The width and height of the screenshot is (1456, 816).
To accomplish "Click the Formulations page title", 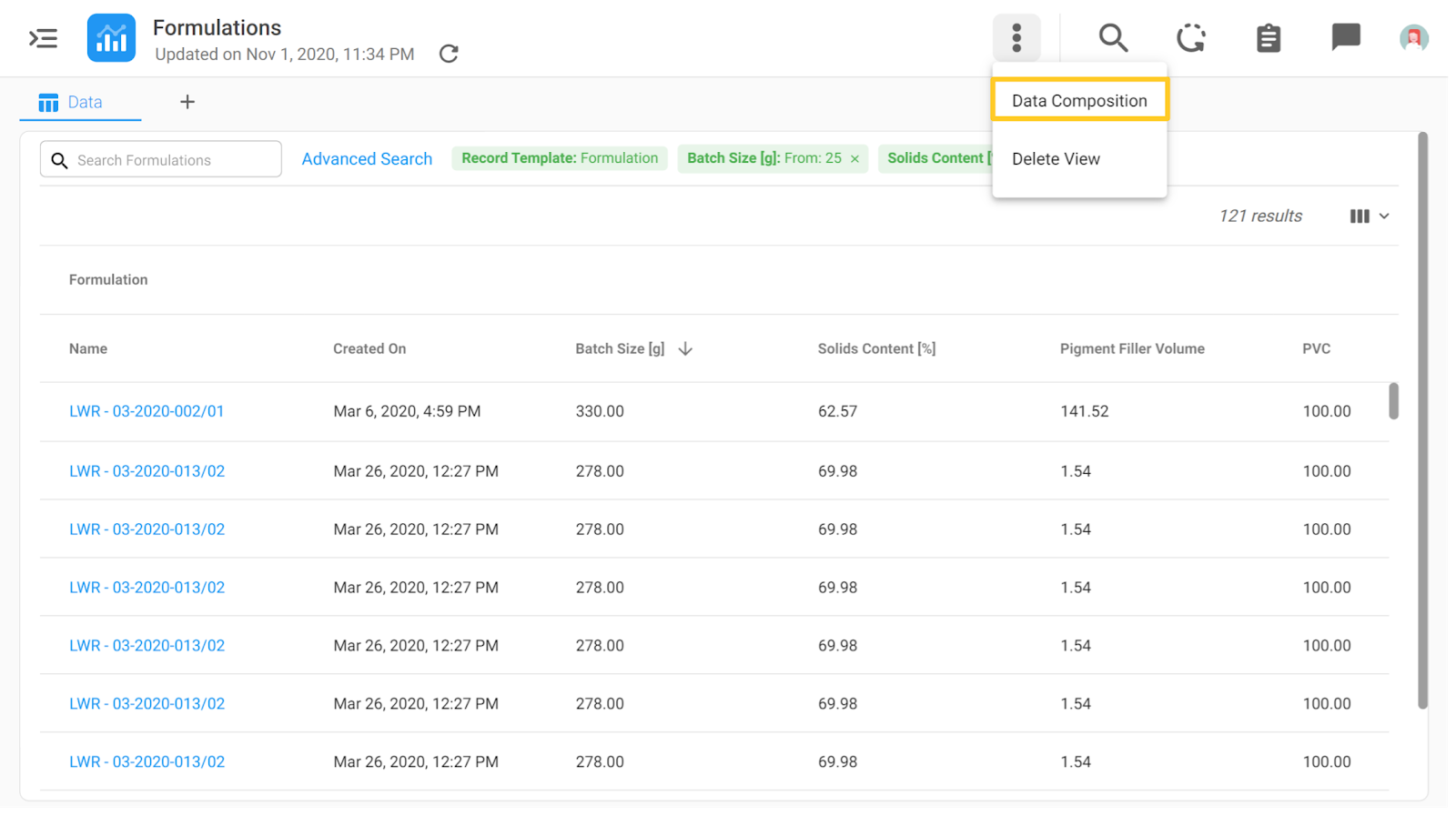I will click(x=217, y=27).
